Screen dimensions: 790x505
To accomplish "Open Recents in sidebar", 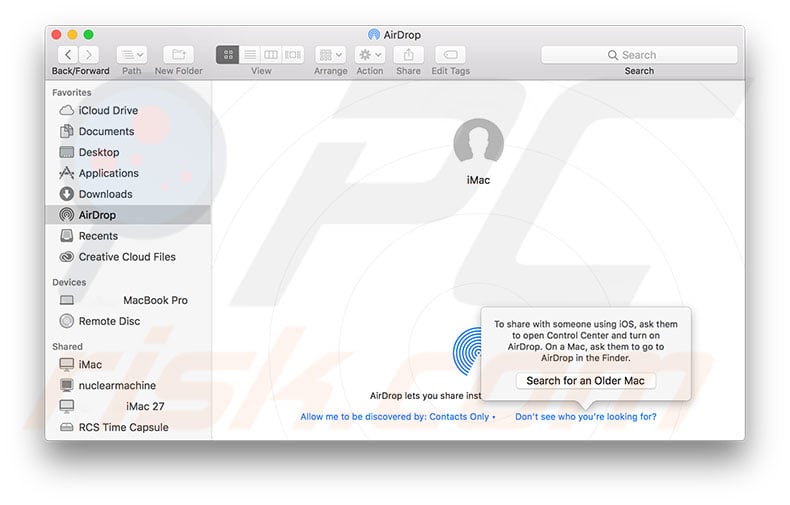I will (128, 236).
